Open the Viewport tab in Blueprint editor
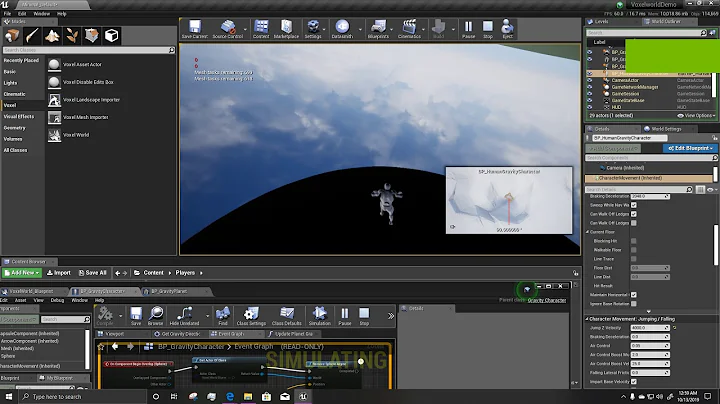The width and height of the screenshot is (720, 404). [115, 334]
